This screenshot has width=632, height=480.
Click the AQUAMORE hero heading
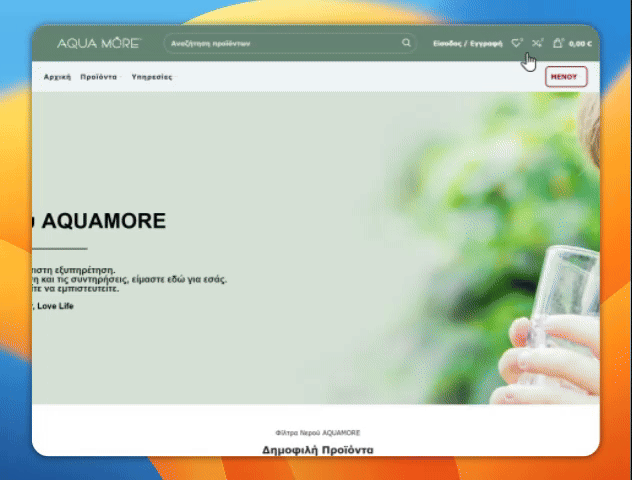pyautogui.click(x=100, y=221)
